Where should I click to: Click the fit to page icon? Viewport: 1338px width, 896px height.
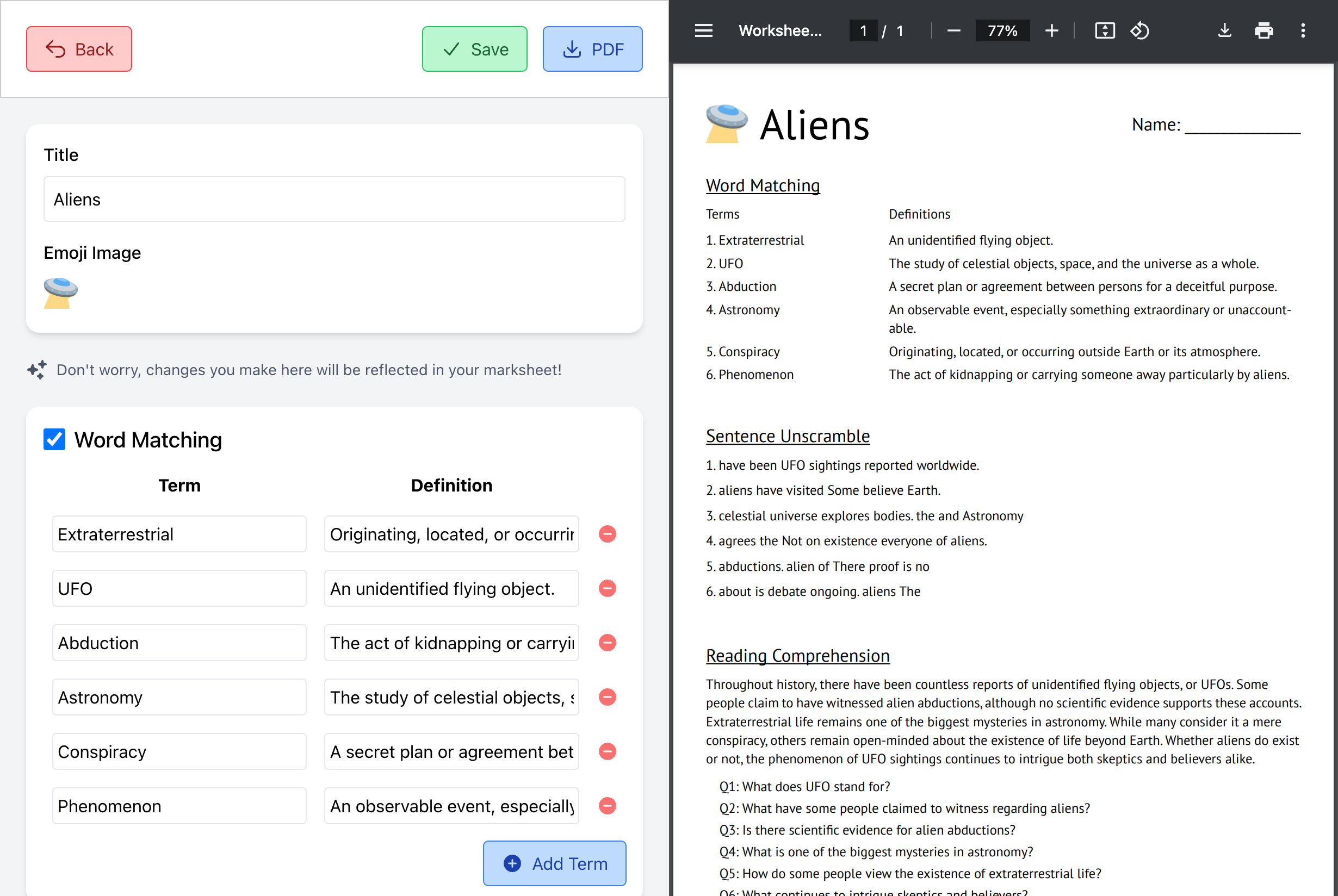pyautogui.click(x=1104, y=31)
